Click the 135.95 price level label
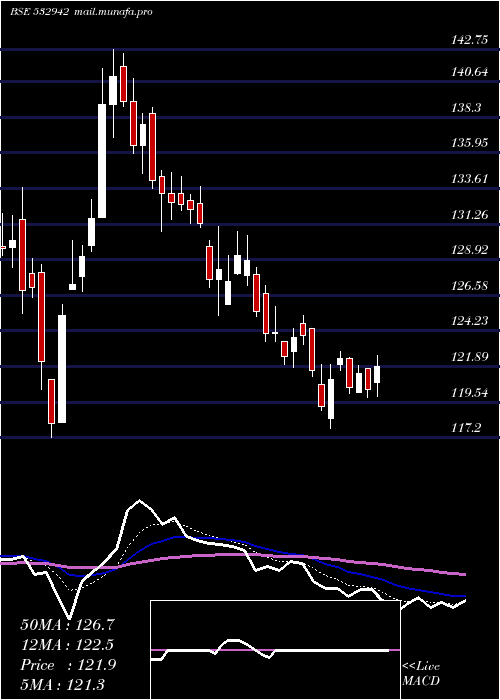500x700 pixels. (x=470, y=143)
